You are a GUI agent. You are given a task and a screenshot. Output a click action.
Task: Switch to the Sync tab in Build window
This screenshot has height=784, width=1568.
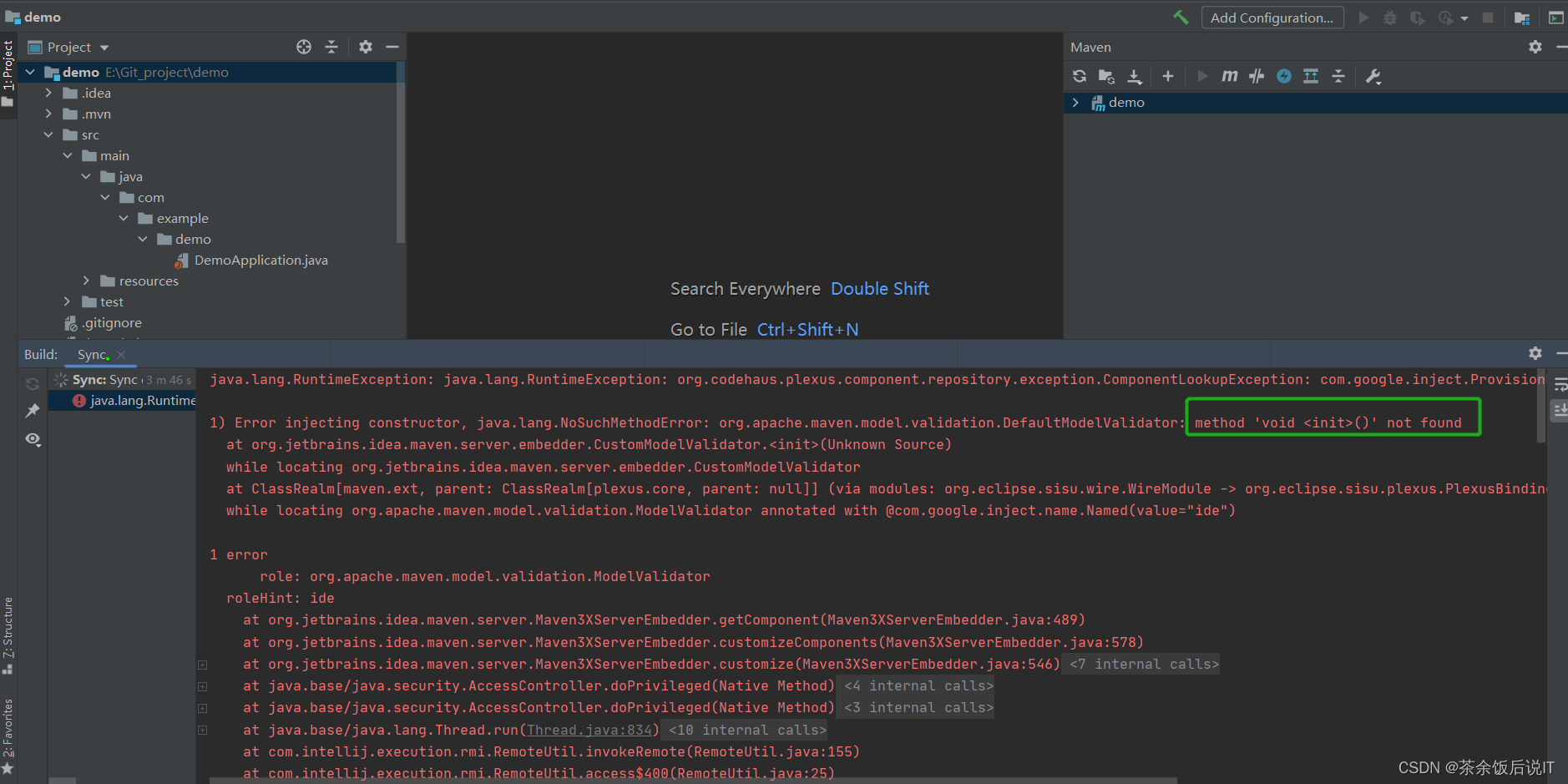click(92, 354)
